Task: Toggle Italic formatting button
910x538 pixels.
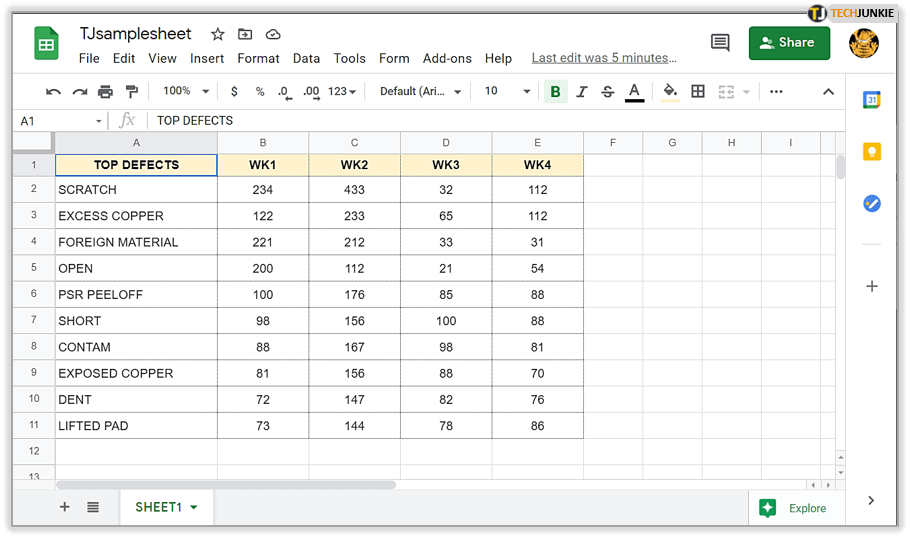Action: point(582,92)
